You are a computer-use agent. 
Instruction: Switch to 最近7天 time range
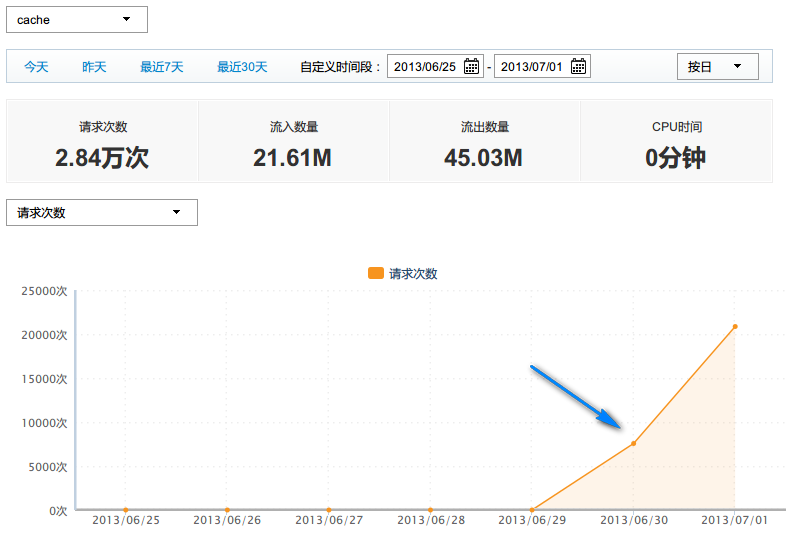[x=161, y=66]
